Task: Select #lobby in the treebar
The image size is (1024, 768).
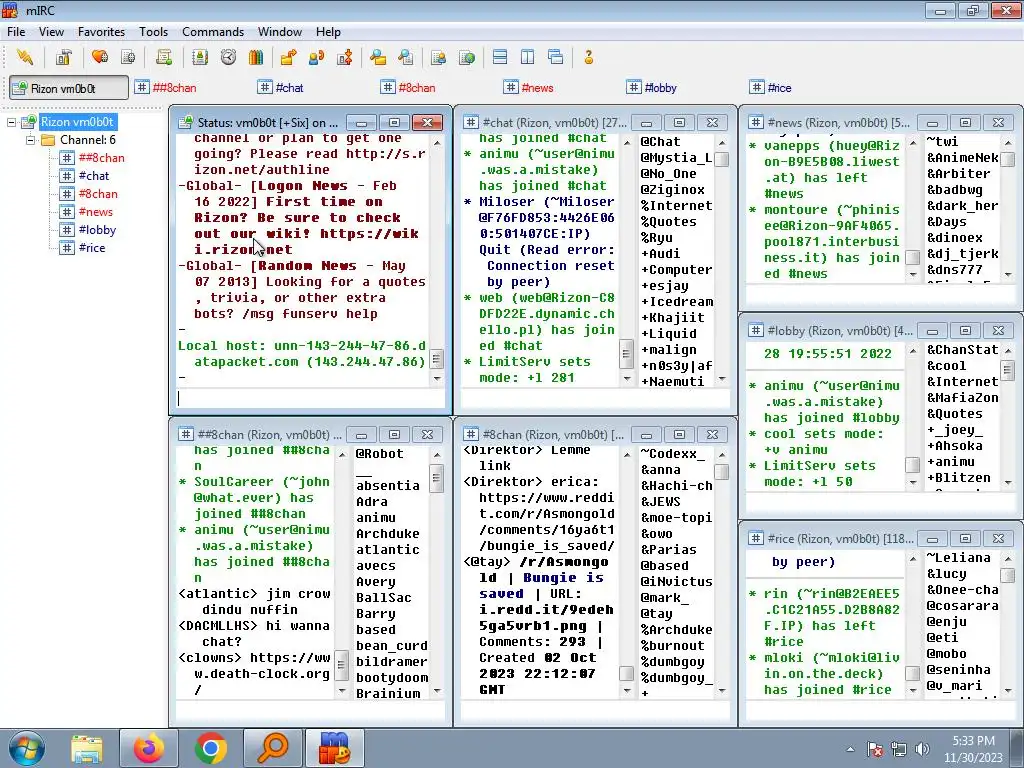Action: (97, 229)
